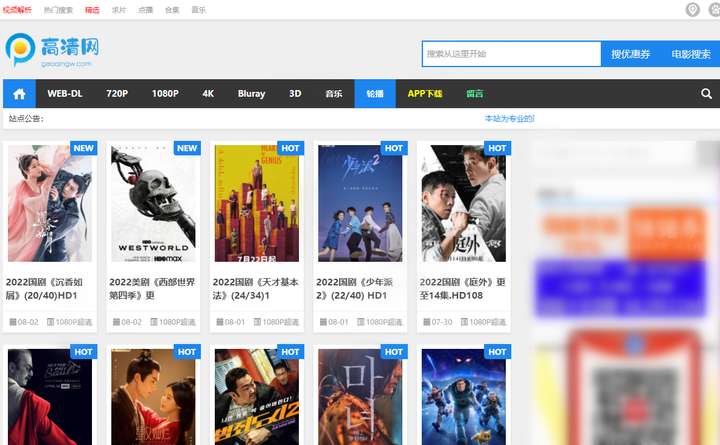Open title 2022国剧《庭外》更至14集
720x445 pixels.
[462, 289]
